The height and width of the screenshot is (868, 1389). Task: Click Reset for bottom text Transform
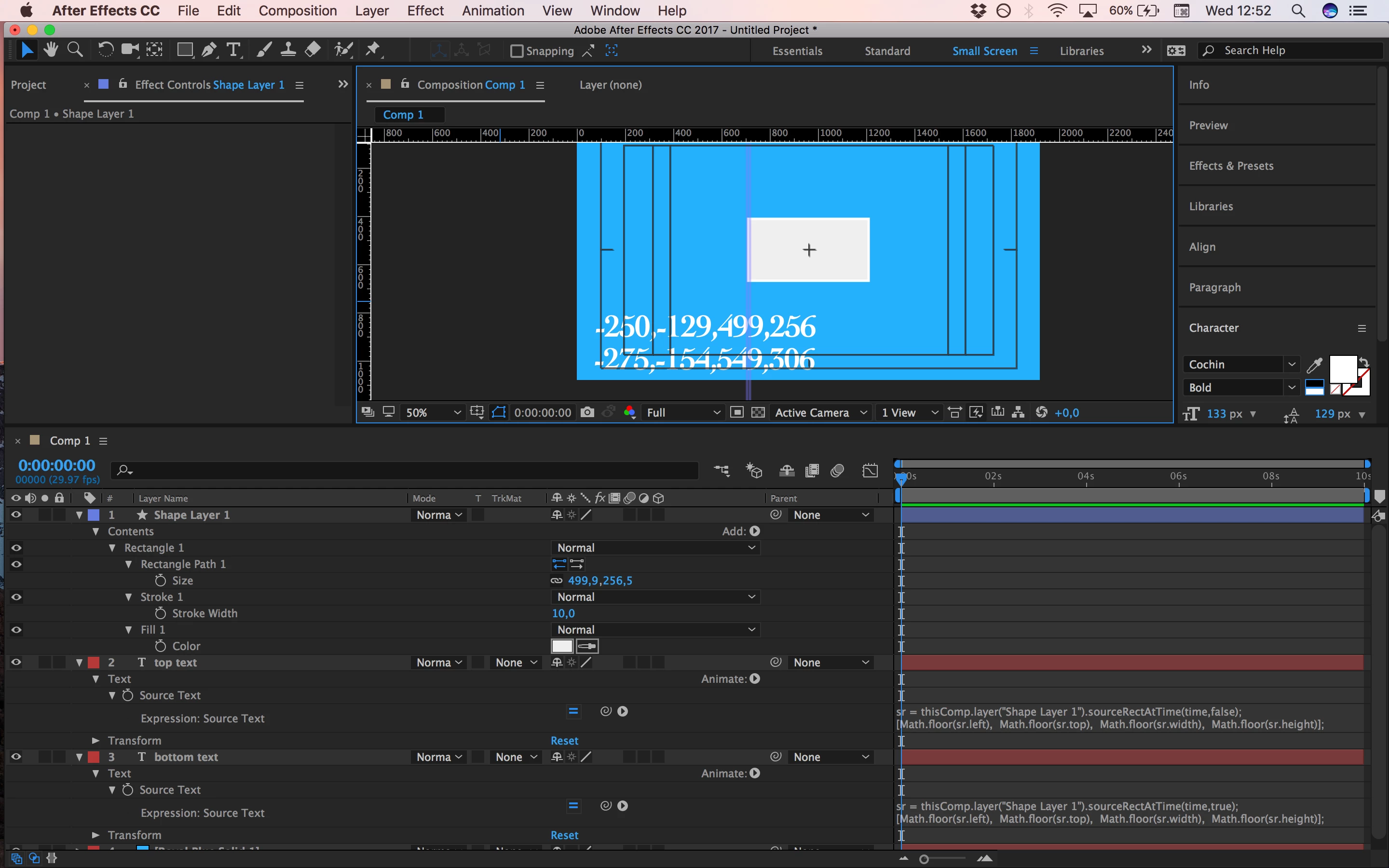click(x=564, y=835)
